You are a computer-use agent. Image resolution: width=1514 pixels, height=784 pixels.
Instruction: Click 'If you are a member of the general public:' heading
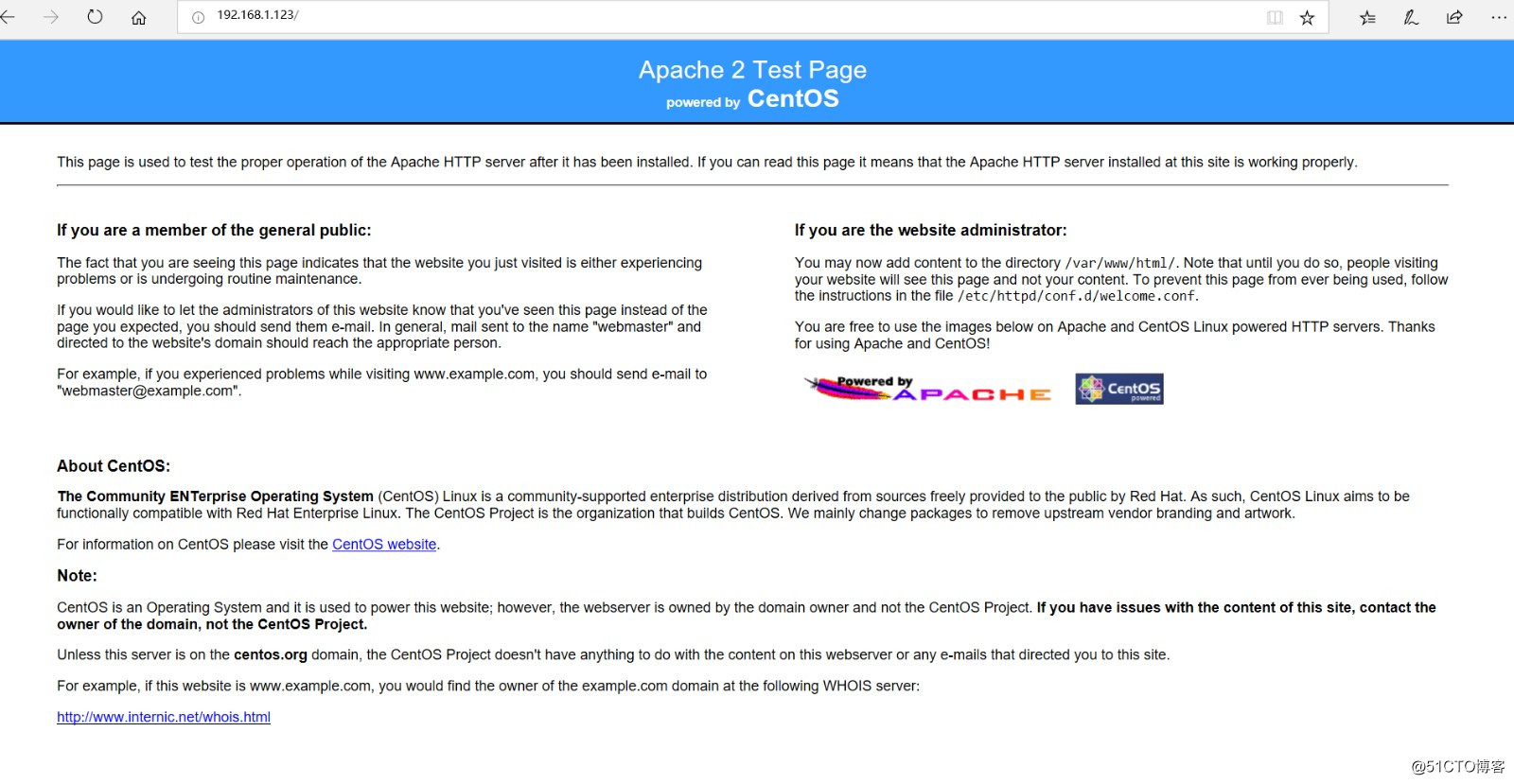pos(214,230)
